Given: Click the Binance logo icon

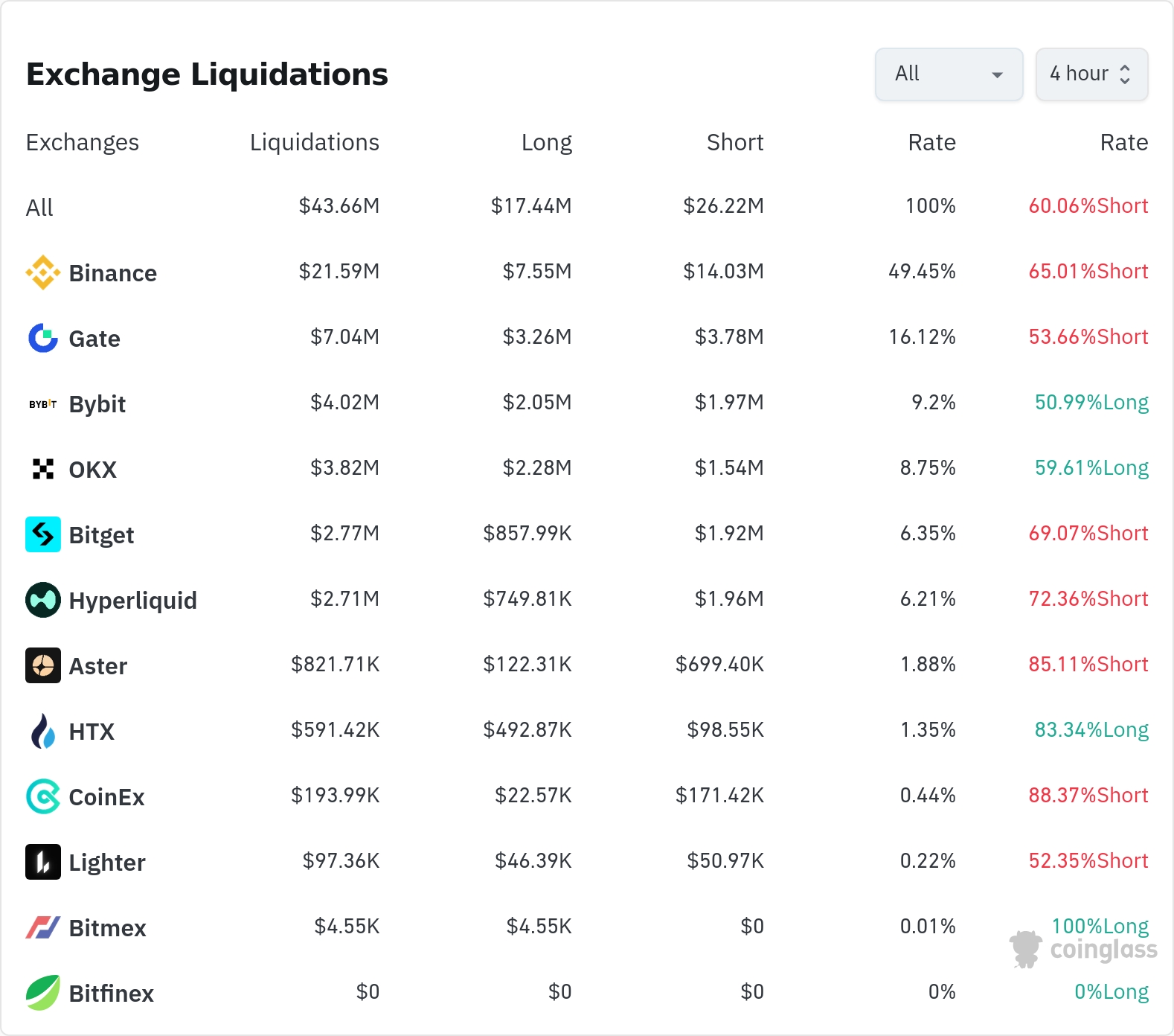Looking at the screenshot, I should point(43,272).
